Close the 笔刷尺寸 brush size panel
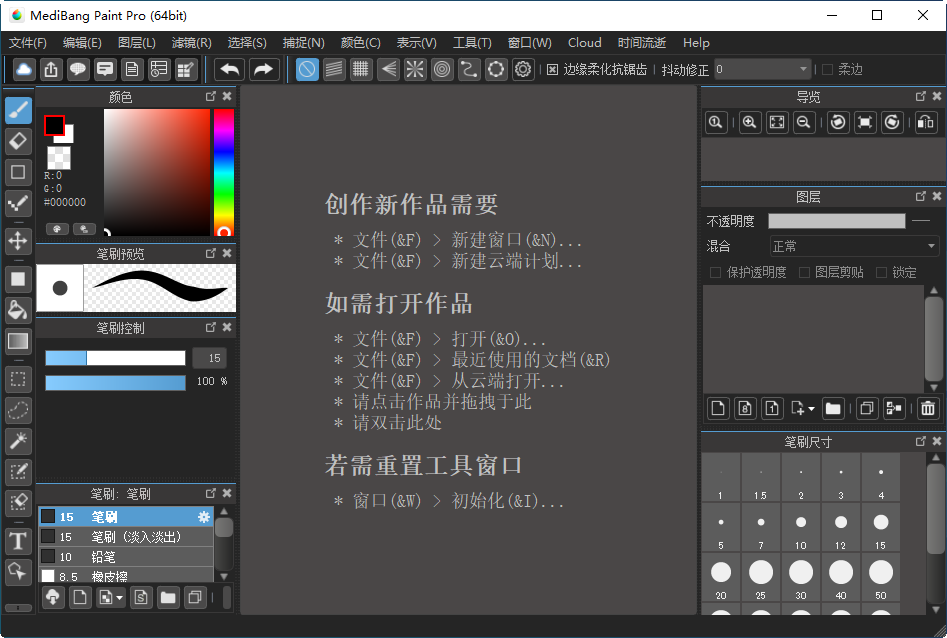The image size is (947, 638). 937,442
